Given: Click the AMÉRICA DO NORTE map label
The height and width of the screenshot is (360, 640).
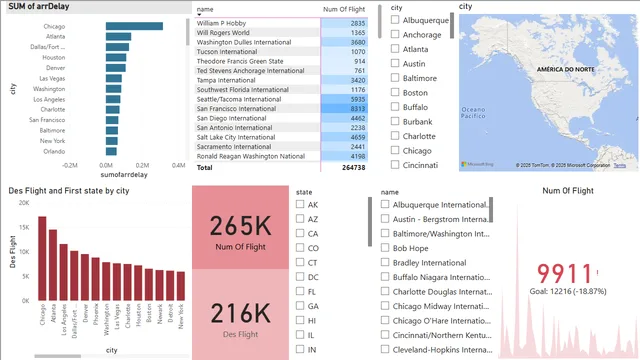Looking at the screenshot, I should 565,69.
